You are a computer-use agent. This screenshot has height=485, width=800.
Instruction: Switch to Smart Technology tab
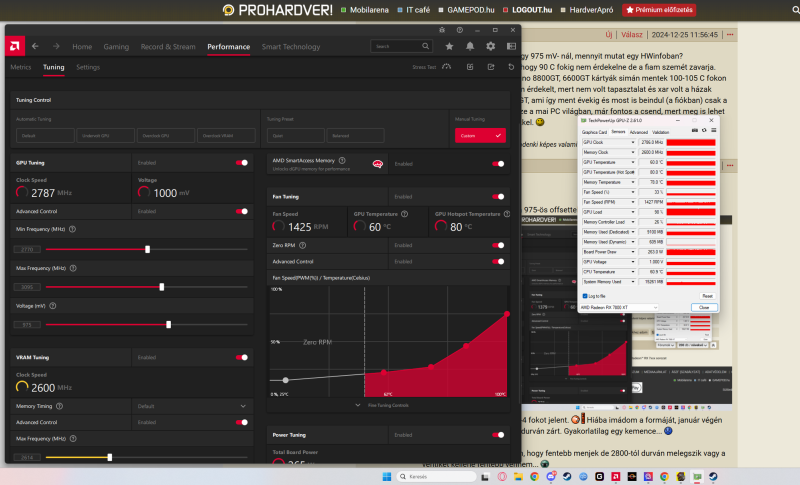point(291,46)
